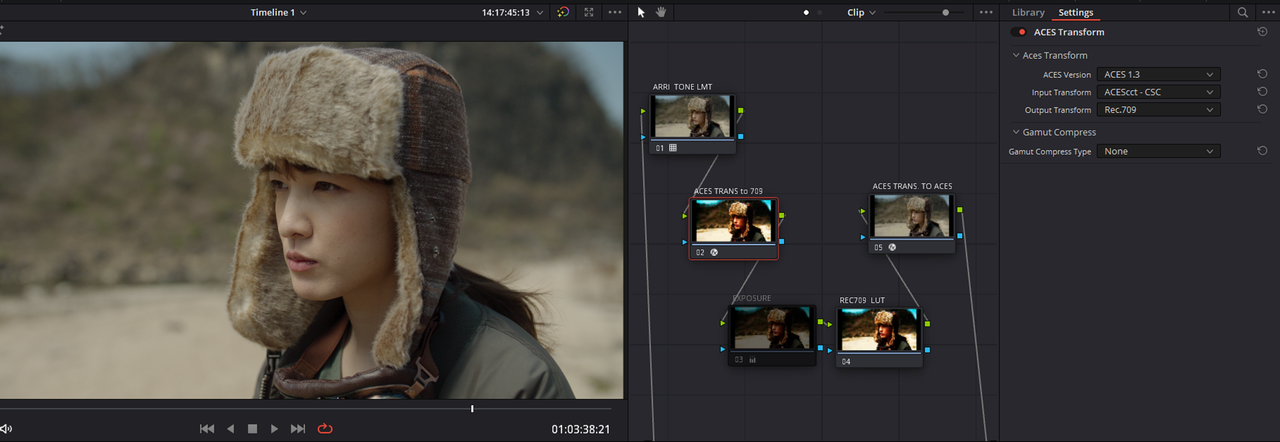1280x442 pixels.
Task: Click the enhanced viewer expand icon
Action: pos(589,12)
